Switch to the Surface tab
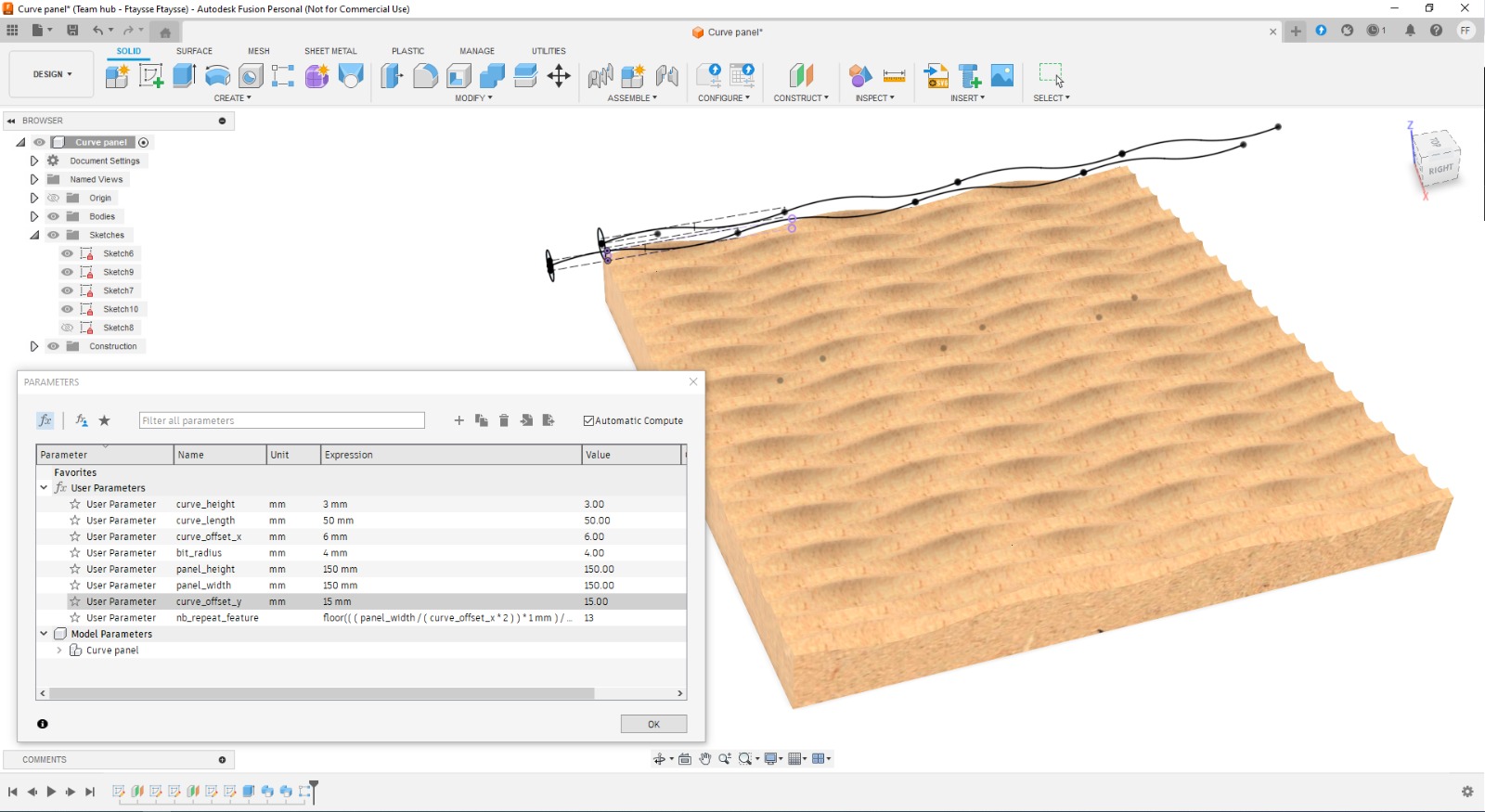The image size is (1485, 812). [x=194, y=51]
